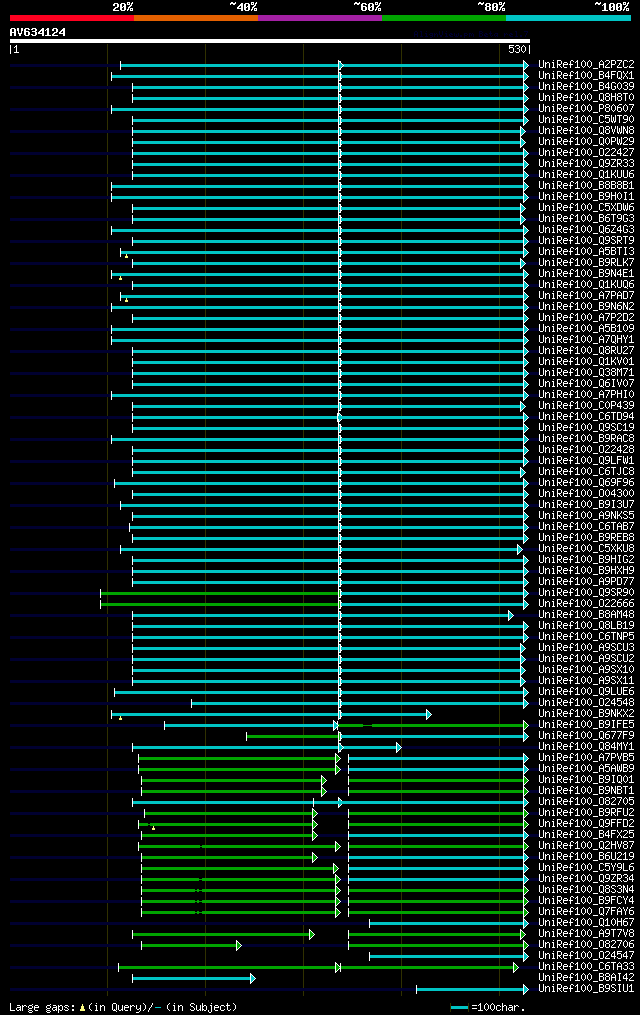Select the UniRef100_B9RAC8 label
The width and height of the screenshot is (640, 1015).
tap(586, 439)
